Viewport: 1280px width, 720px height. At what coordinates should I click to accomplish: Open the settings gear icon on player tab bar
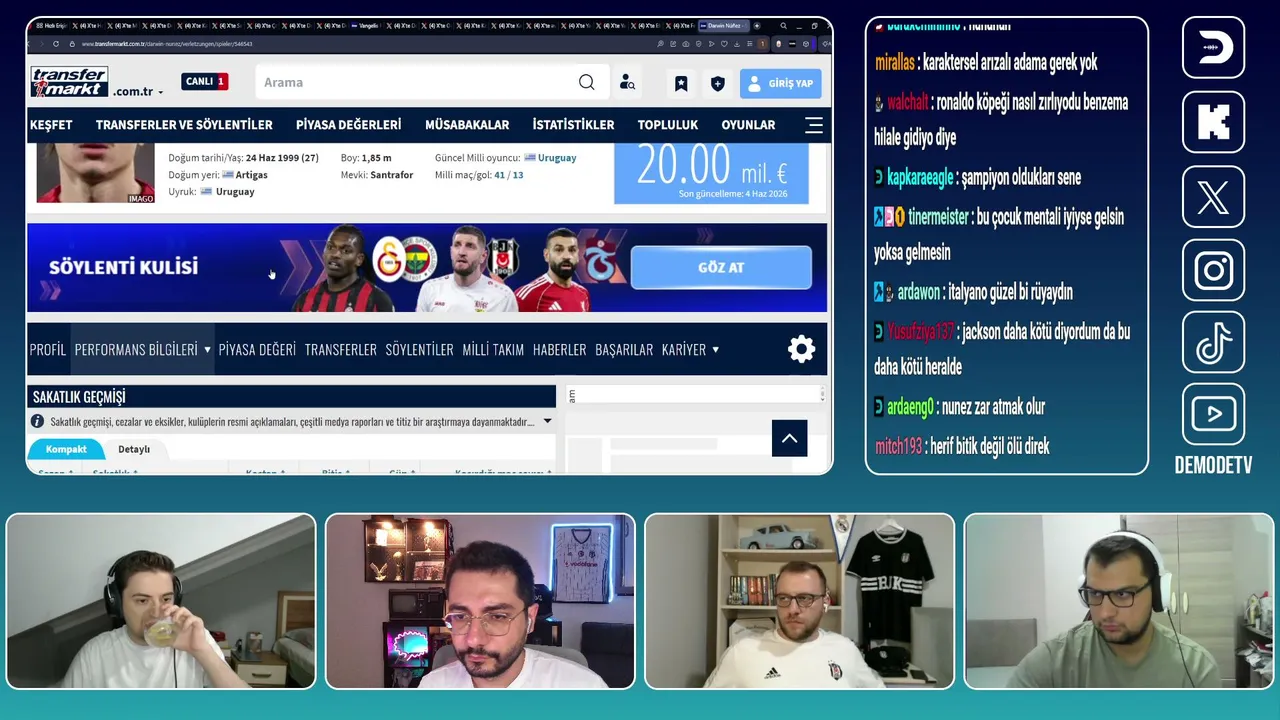click(x=801, y=349)
